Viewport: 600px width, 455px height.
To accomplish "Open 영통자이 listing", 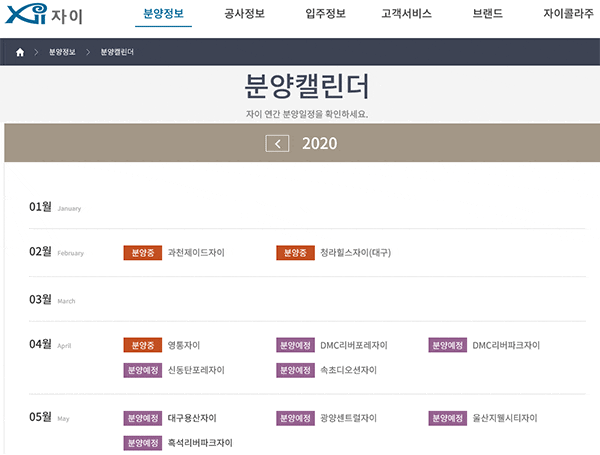I will pos(184,345).
